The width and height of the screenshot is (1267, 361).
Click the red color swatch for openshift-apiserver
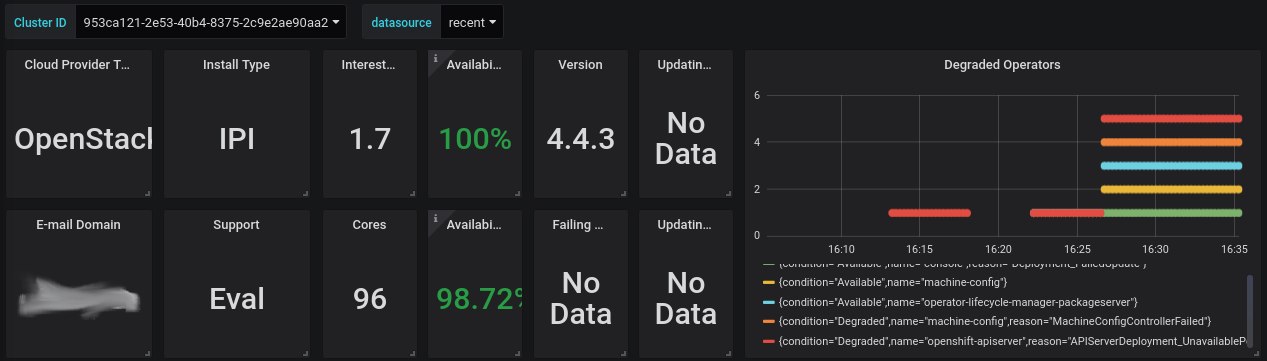768,342
